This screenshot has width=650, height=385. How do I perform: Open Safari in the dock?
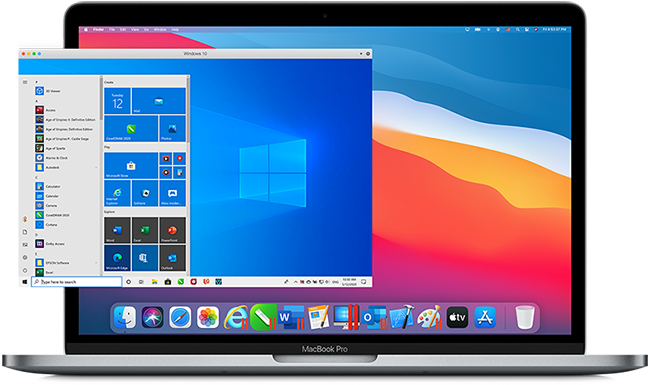(180, 317)
